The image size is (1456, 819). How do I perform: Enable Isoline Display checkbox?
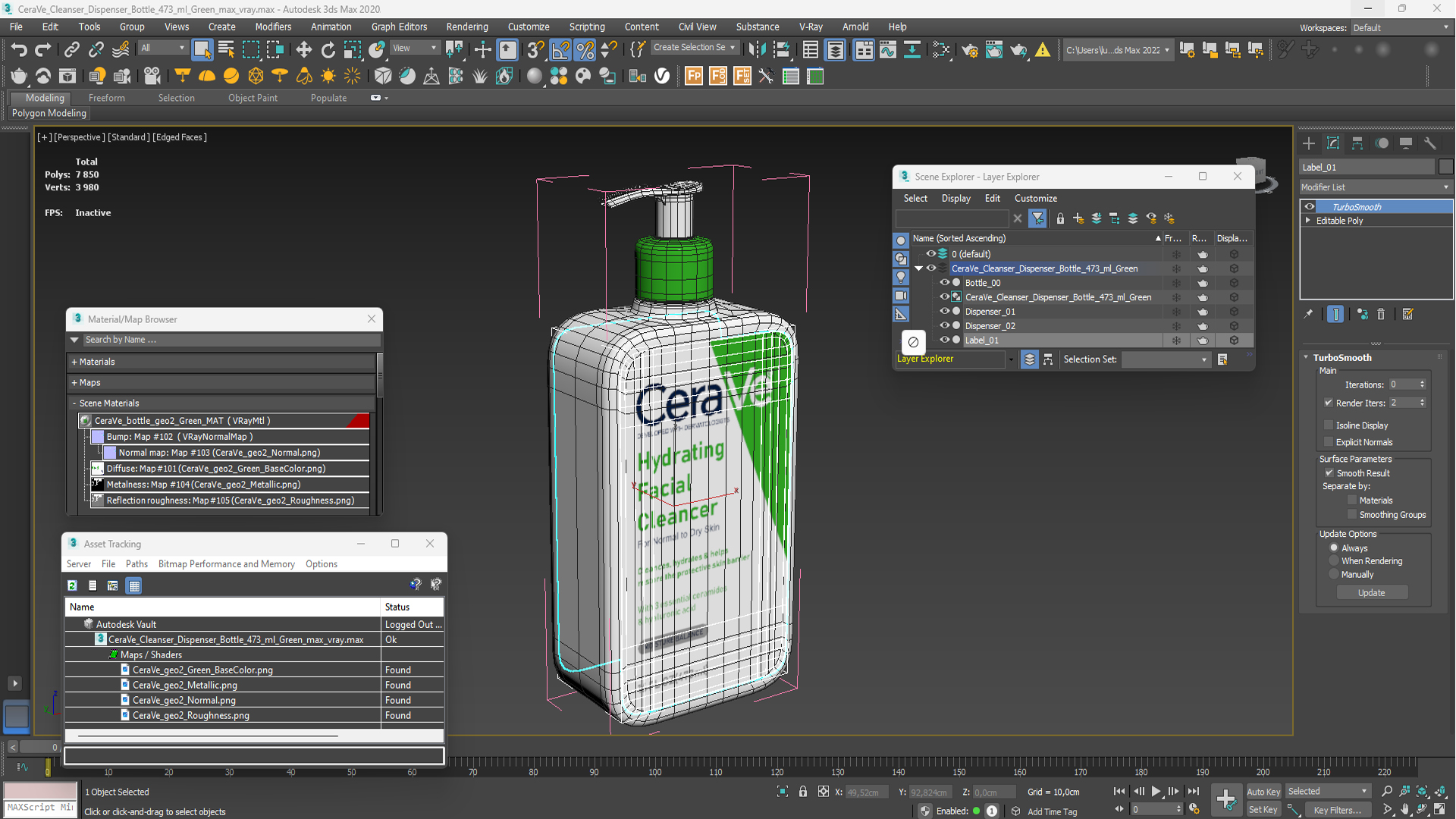(1329, 425)
